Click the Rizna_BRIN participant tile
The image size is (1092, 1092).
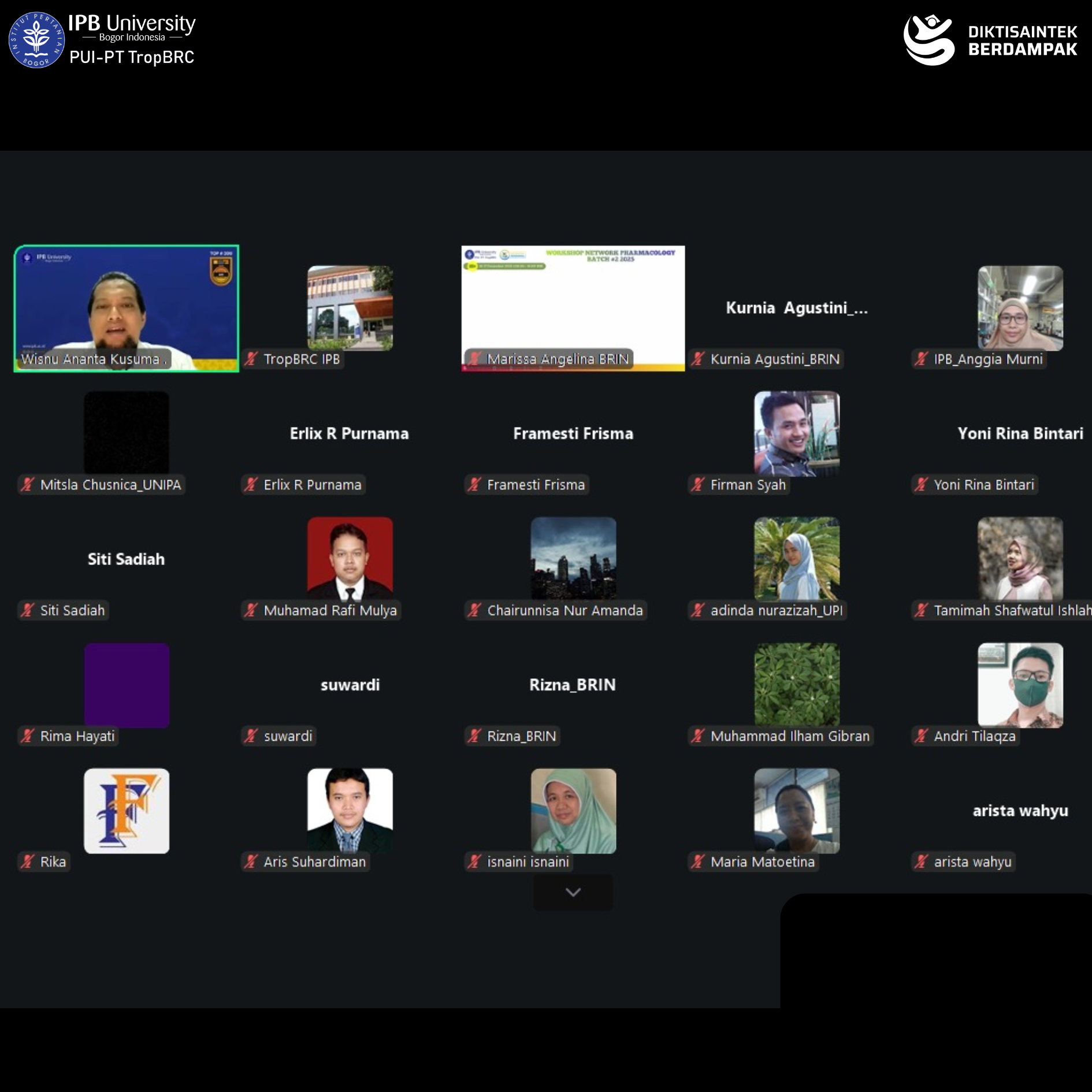tap(573, 685)
